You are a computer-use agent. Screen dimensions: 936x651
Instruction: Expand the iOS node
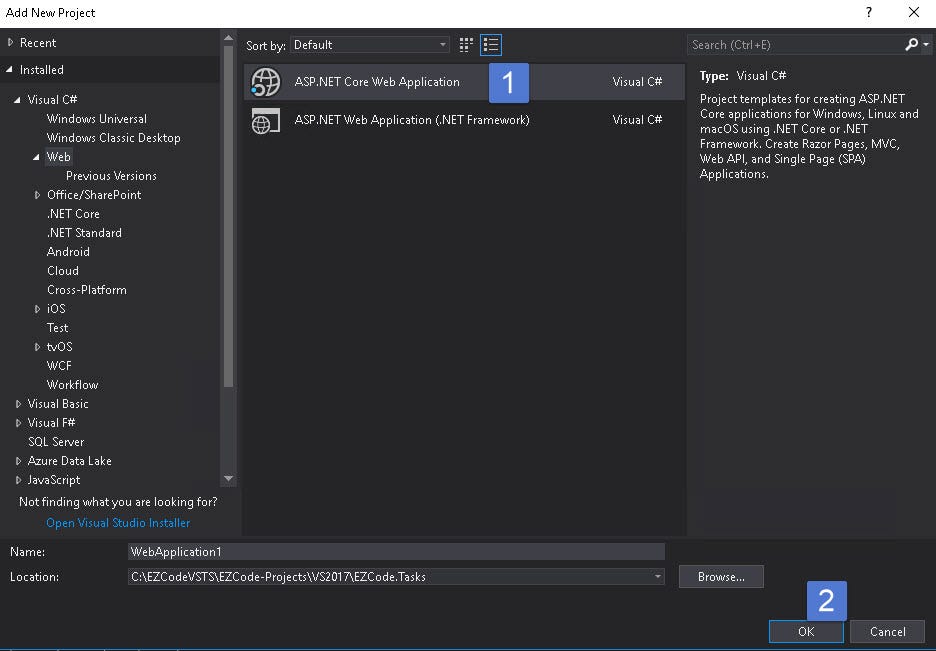click(x=37, y=309)
